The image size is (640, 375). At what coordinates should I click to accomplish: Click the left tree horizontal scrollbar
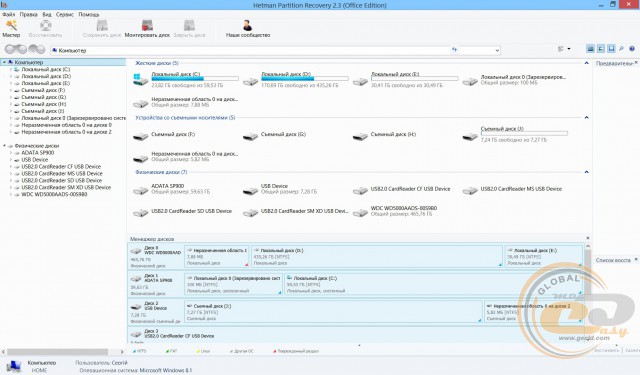pos(57,351)
